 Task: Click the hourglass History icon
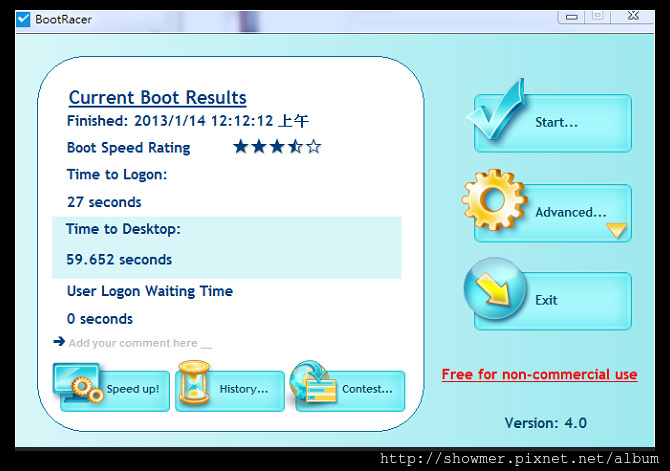tap(194, 383)
